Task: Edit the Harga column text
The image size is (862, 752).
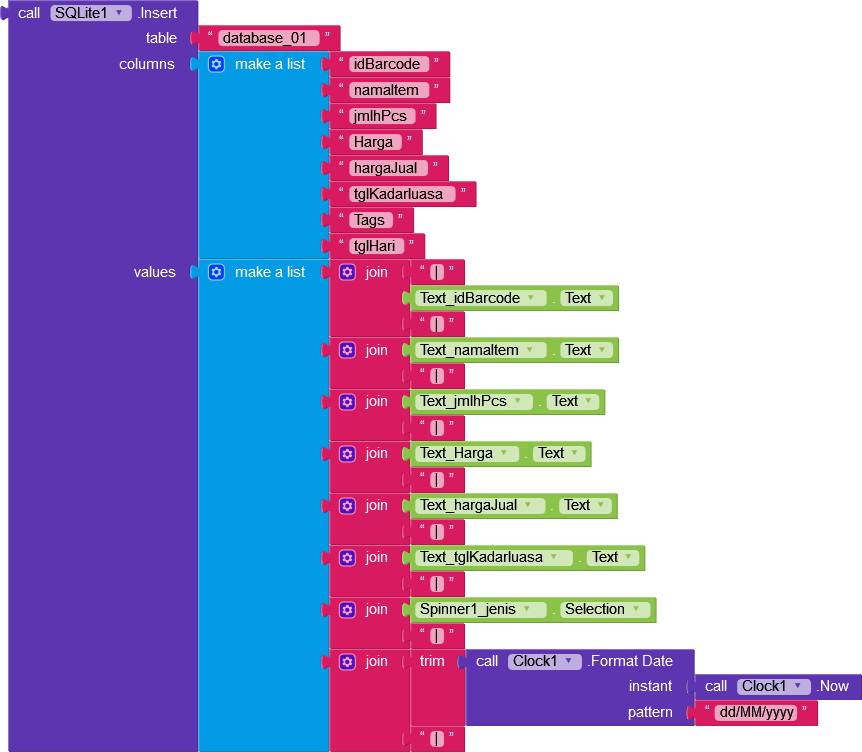Action: [x=375, y=142]
